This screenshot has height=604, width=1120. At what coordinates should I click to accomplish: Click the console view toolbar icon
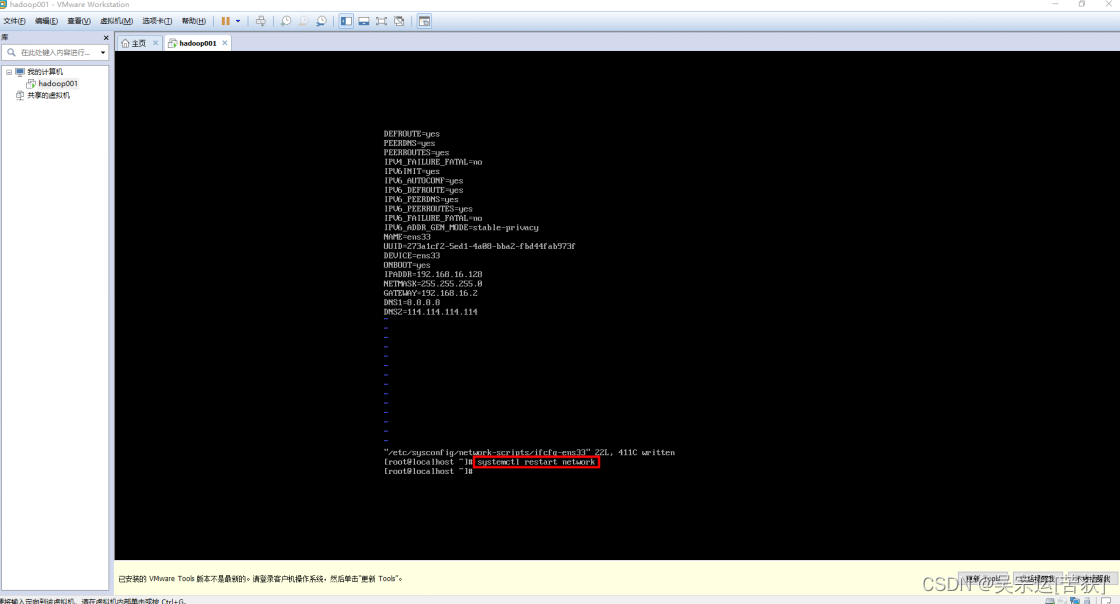[424, 21]
